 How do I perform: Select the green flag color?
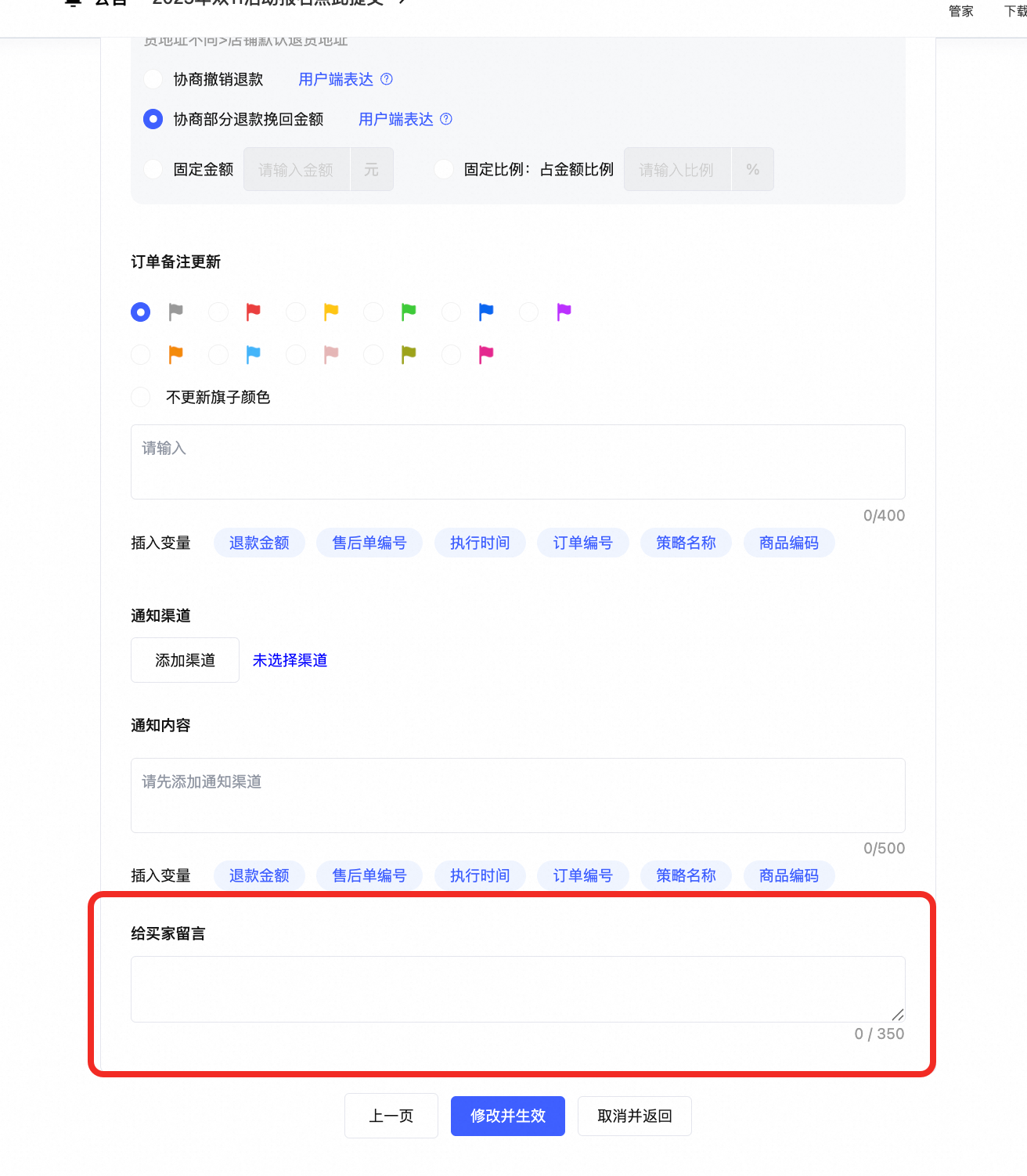pos(373,312)
